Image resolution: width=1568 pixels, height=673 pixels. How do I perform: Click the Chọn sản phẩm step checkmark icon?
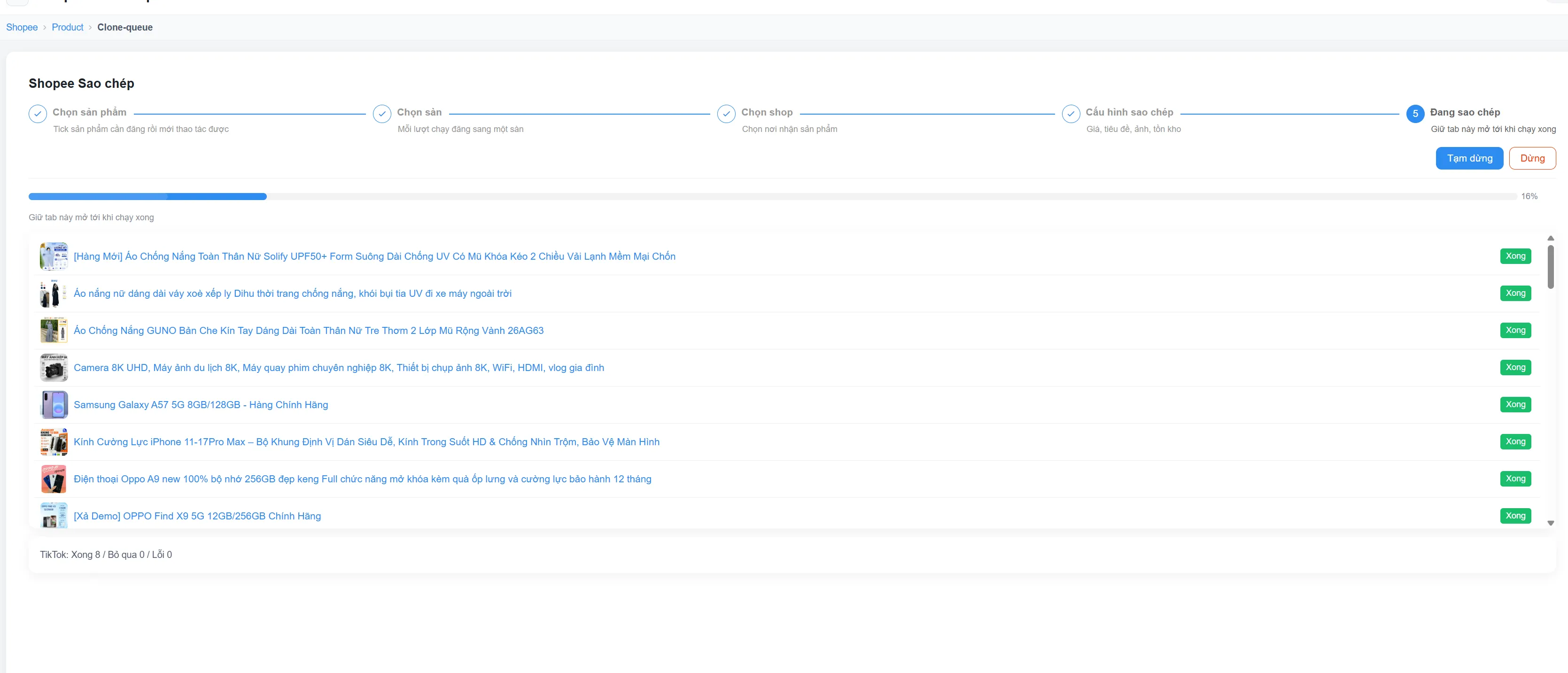coord(38,114)
